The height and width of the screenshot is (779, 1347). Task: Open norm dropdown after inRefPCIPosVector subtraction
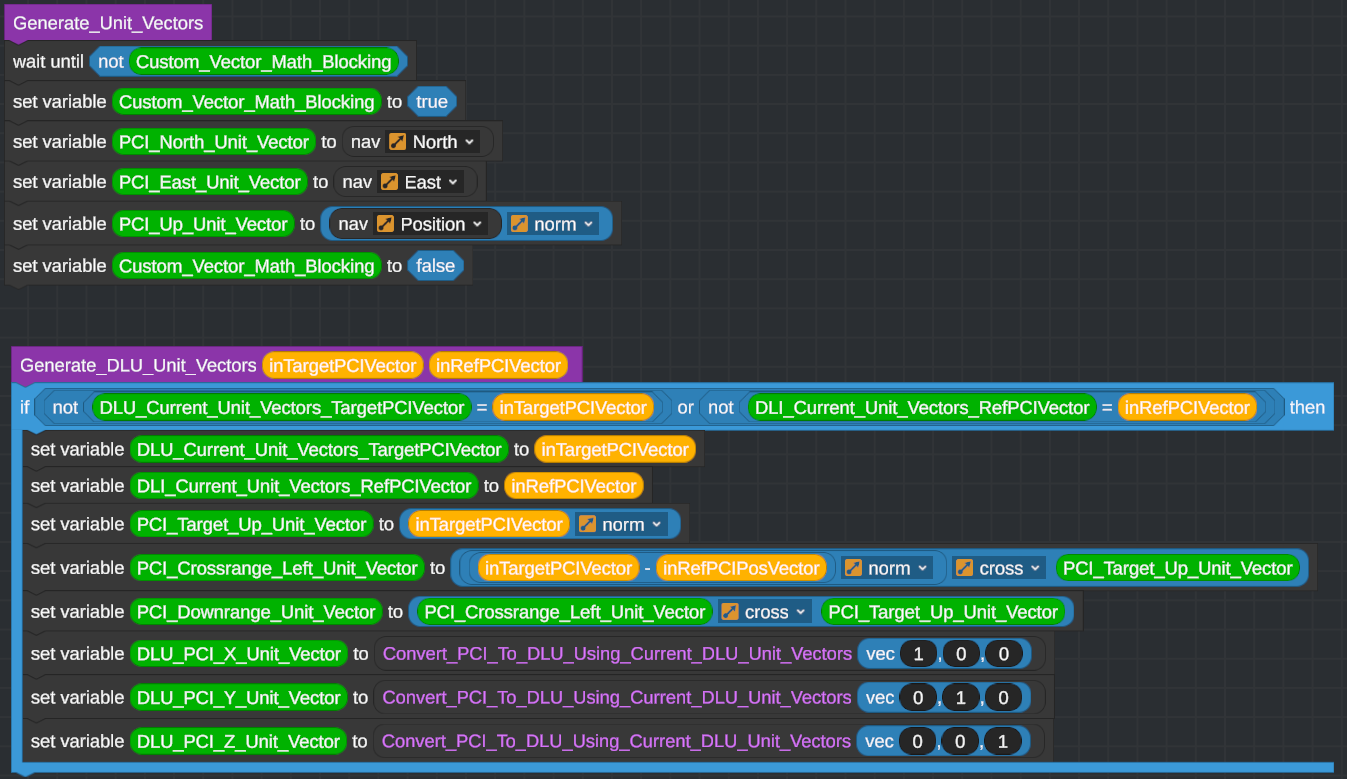coord(887,568)
